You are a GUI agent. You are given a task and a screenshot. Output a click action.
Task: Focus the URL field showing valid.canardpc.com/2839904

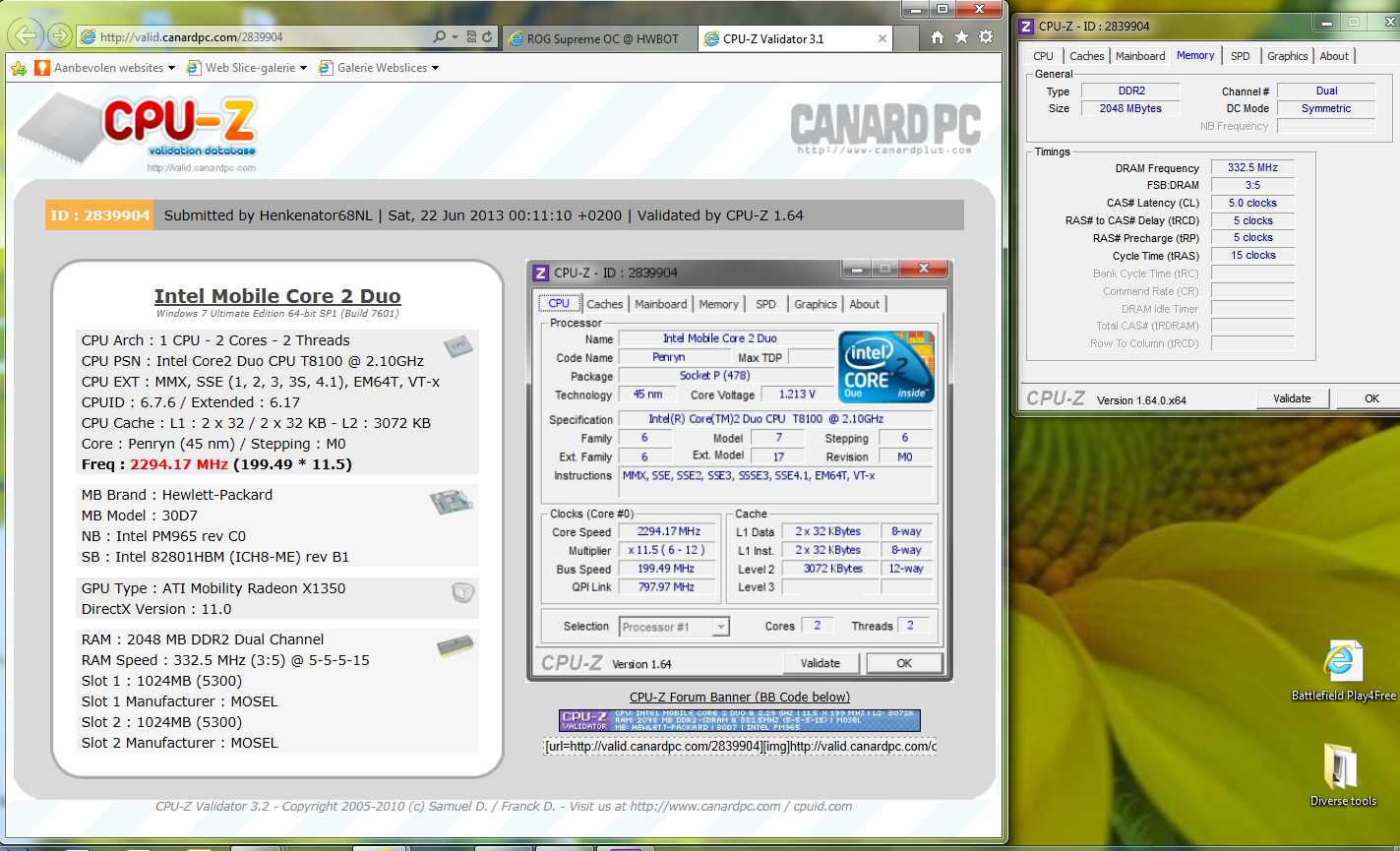[256, 37]
